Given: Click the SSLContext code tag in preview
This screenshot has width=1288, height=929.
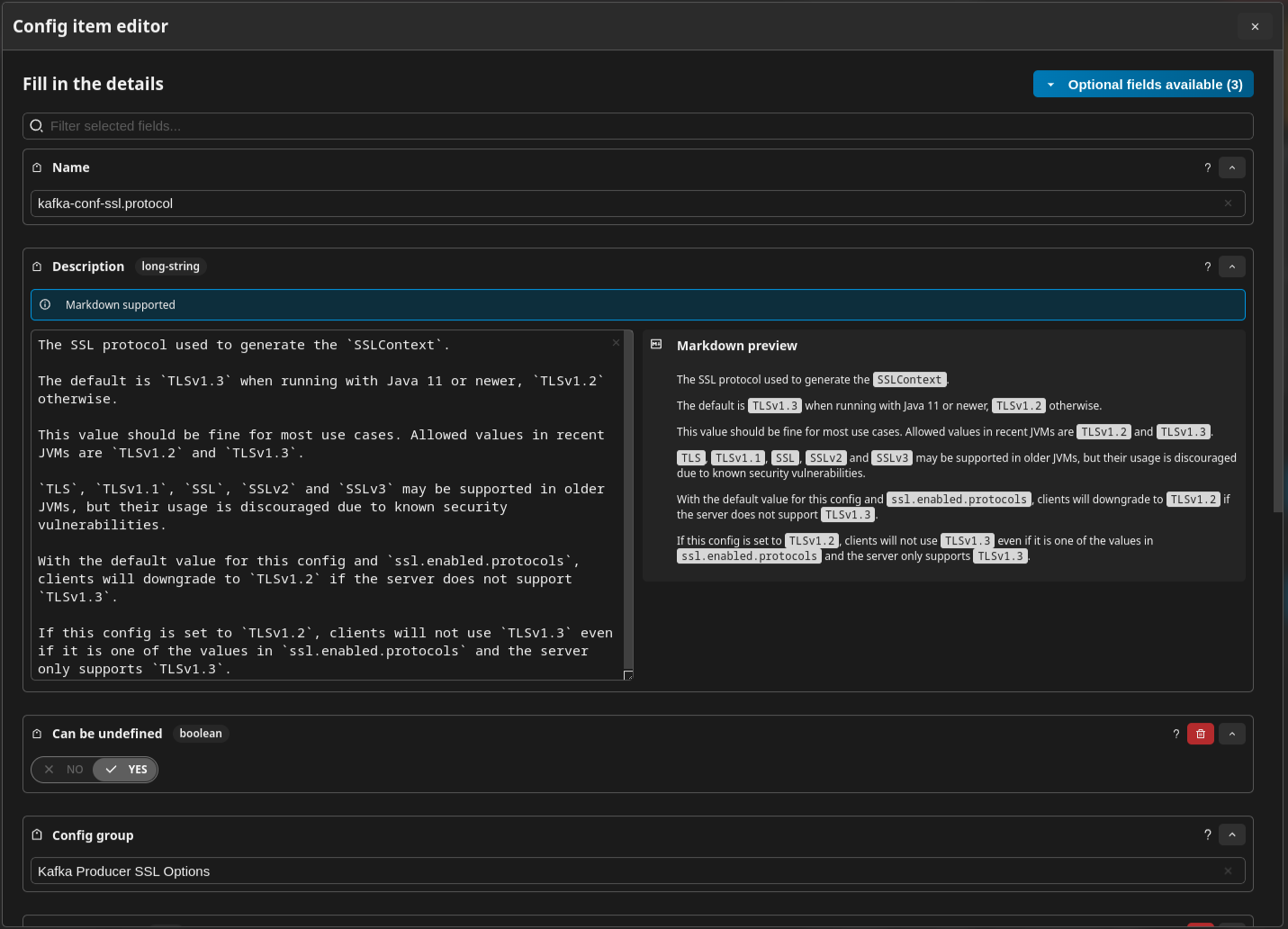Looking at the screenshot, I should pyautogui.click(x=909, y=380).
